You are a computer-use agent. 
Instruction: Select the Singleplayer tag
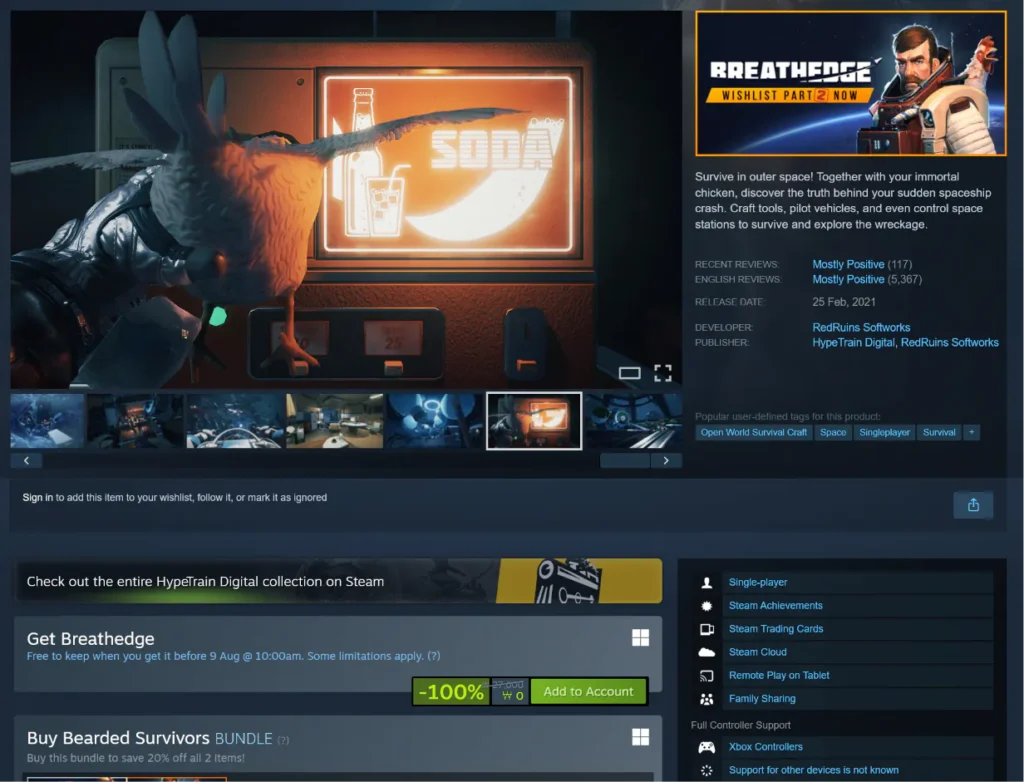pyautogui.click(x=884, y=432)
